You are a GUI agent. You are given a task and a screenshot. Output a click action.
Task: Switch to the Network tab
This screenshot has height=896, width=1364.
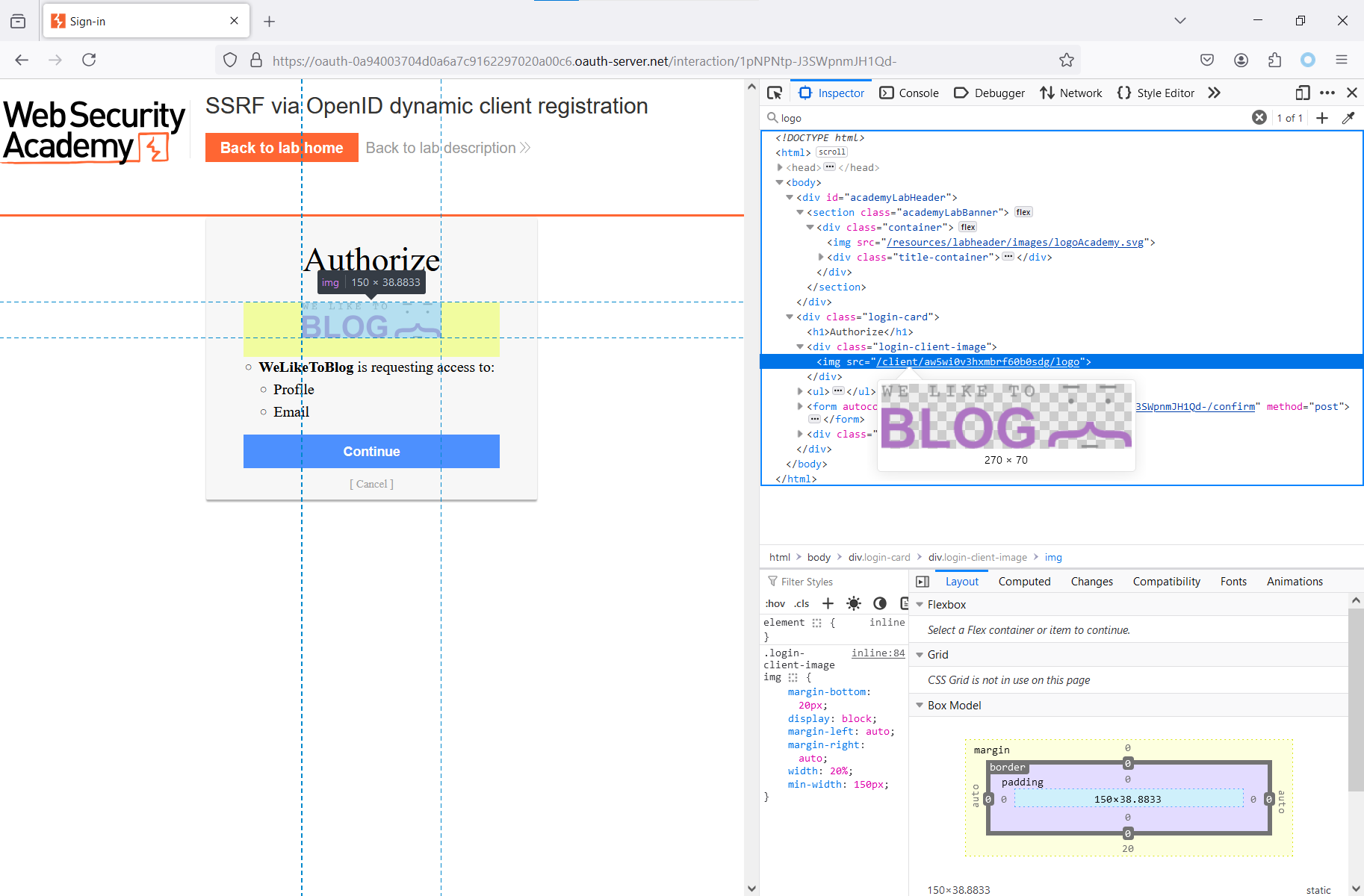[1071, 93]
